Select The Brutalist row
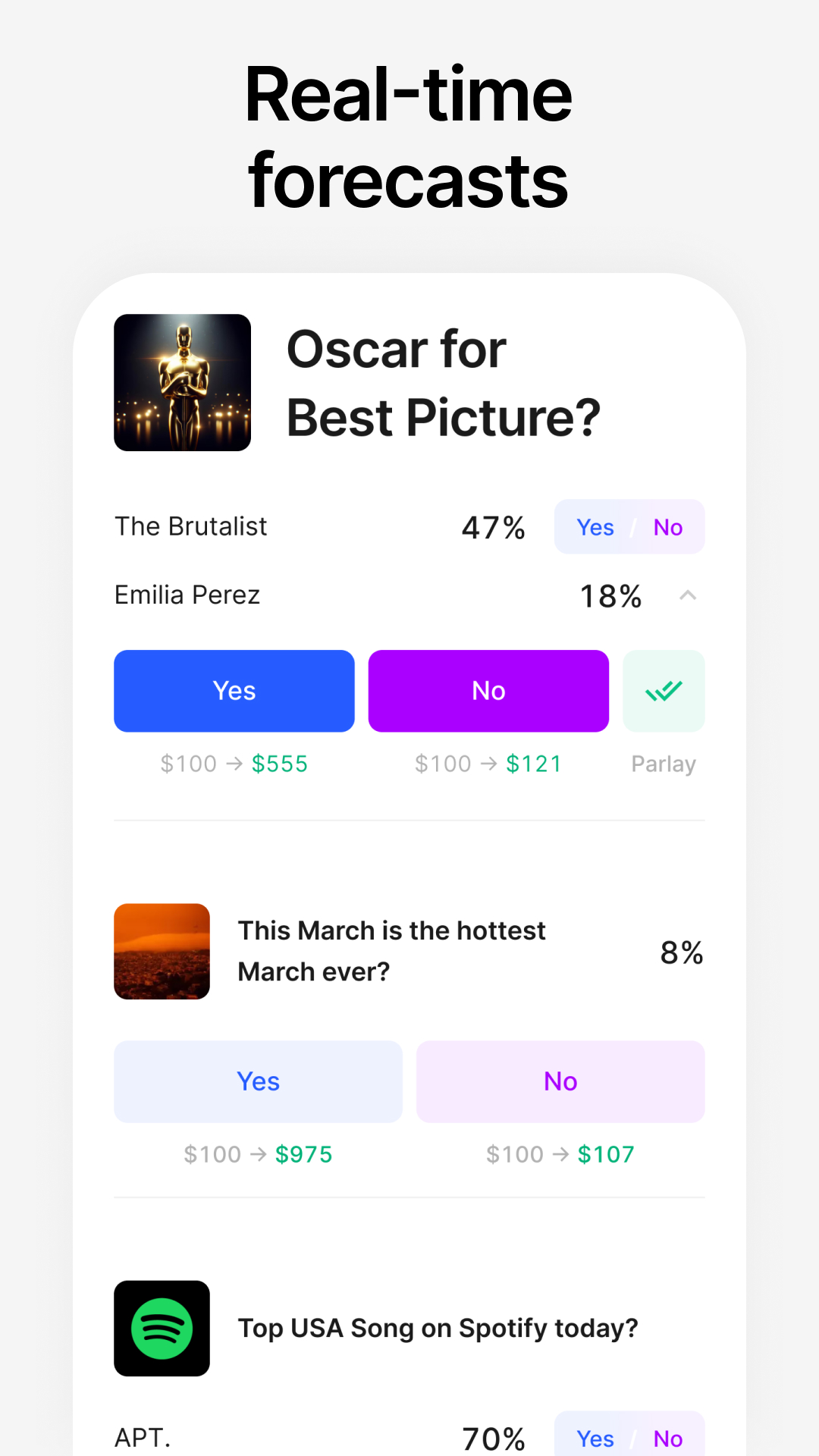 pyautogui.click(x=191, y=526)
